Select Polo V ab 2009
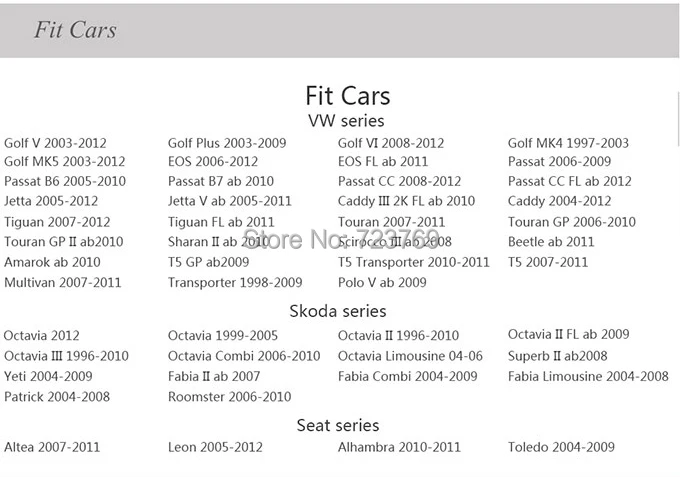 [382, 283]
